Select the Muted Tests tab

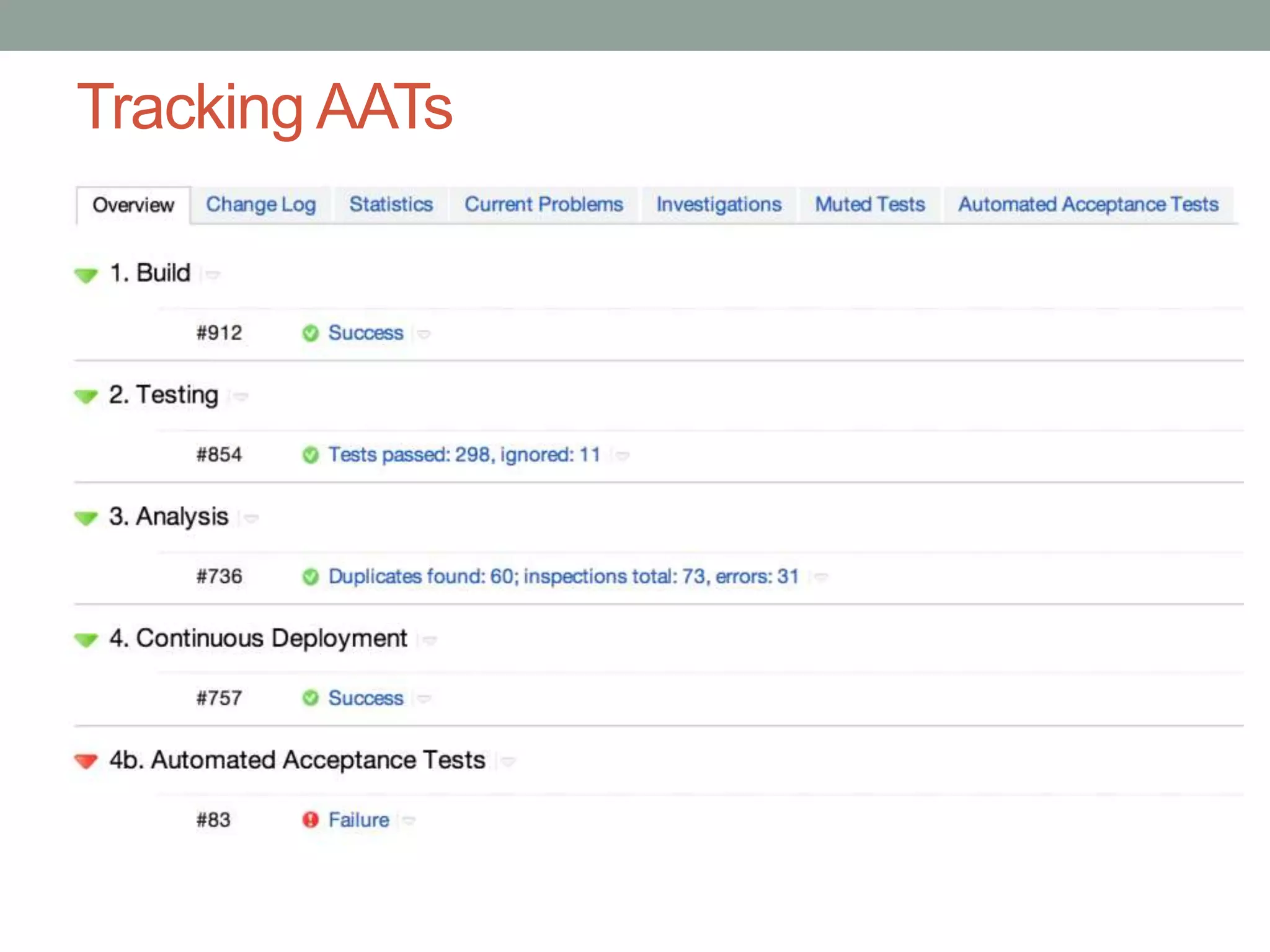[x=869, y=205]
